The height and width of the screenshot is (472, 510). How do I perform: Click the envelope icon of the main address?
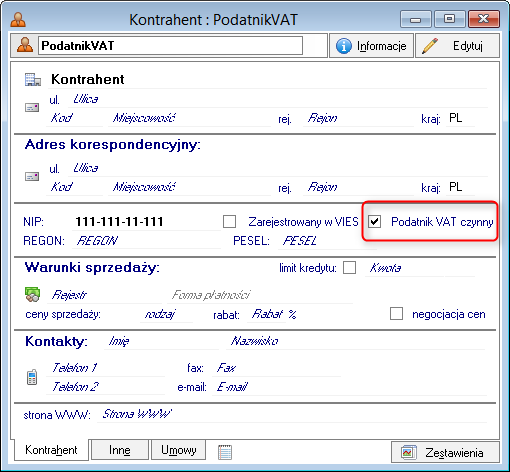click(32, 107)
